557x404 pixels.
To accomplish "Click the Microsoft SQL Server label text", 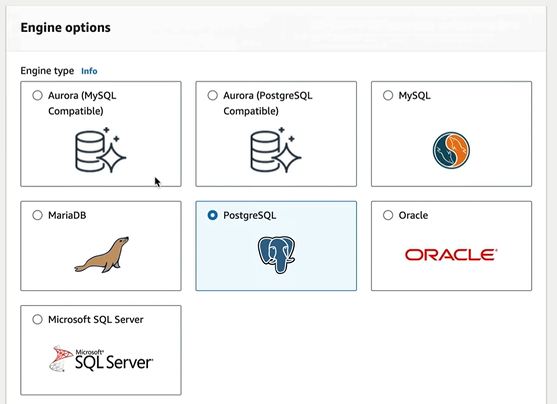I will click(x=96, y=319).
